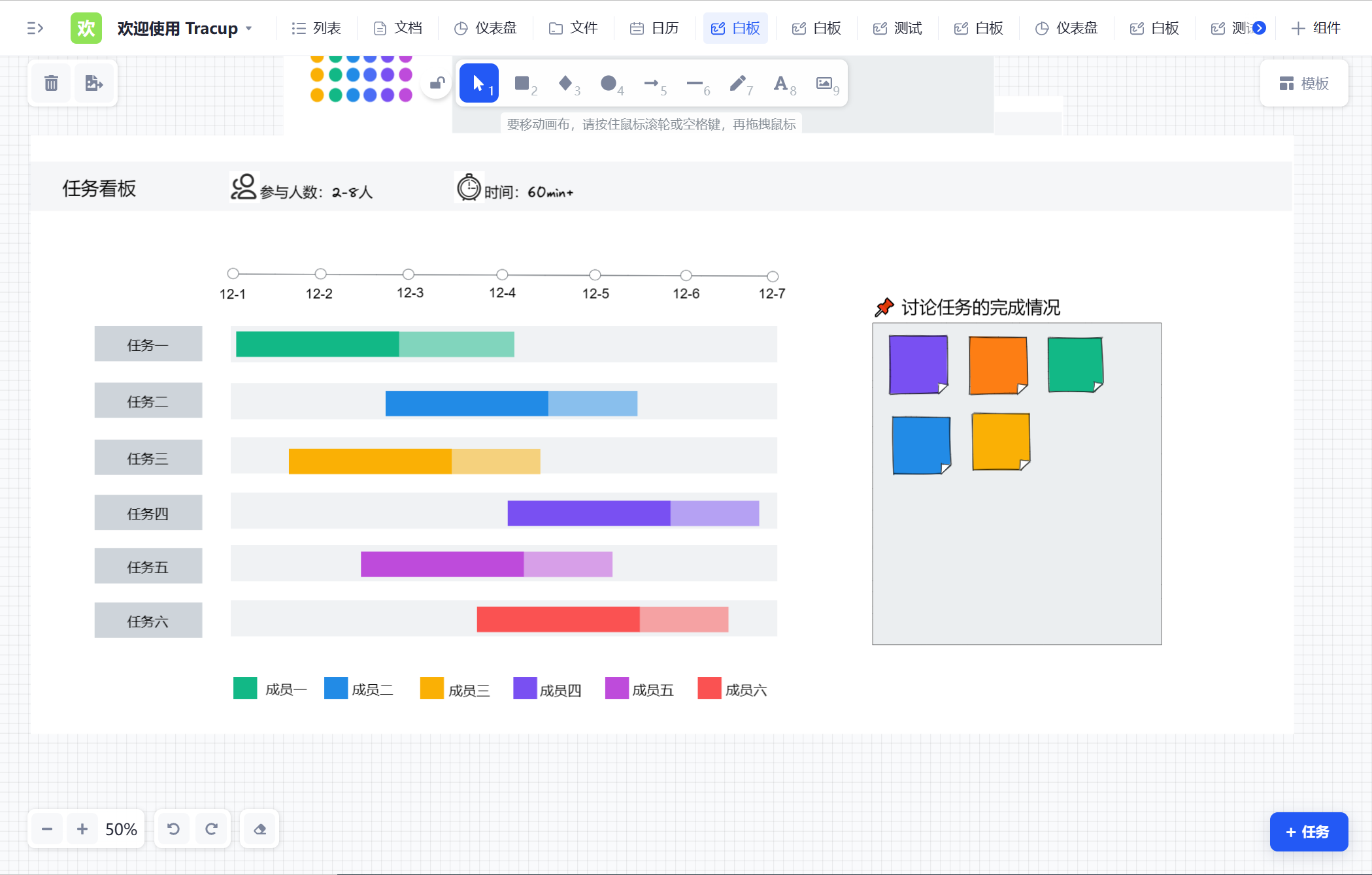Add a new 组件 component
This screenshot has width=1372, height=875.
pyautogui.click(x=1316, y=28)
